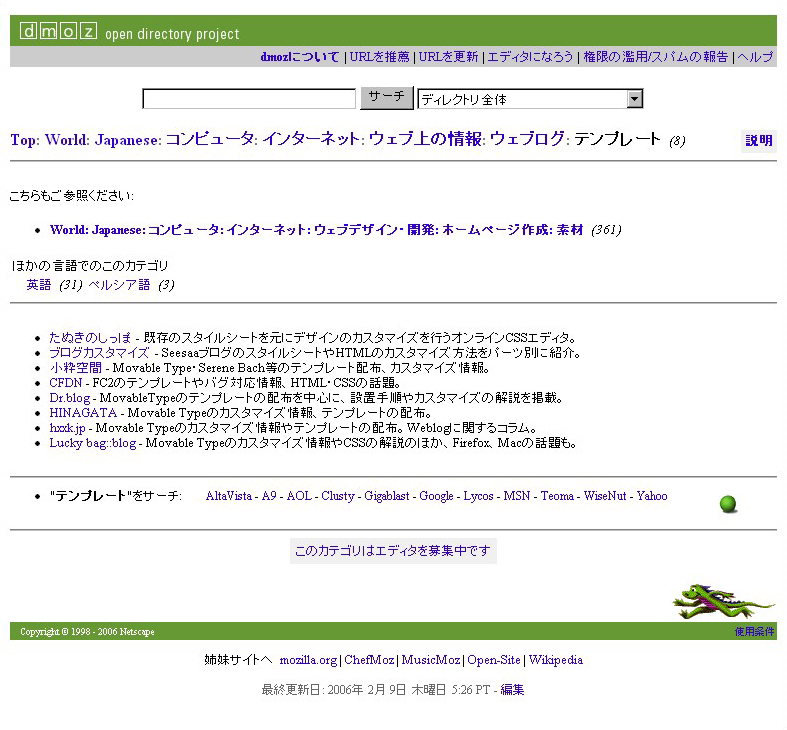Search テンプレート on Yahoo
Viewport: 787px width, 730px height.
tap(652, 496)
